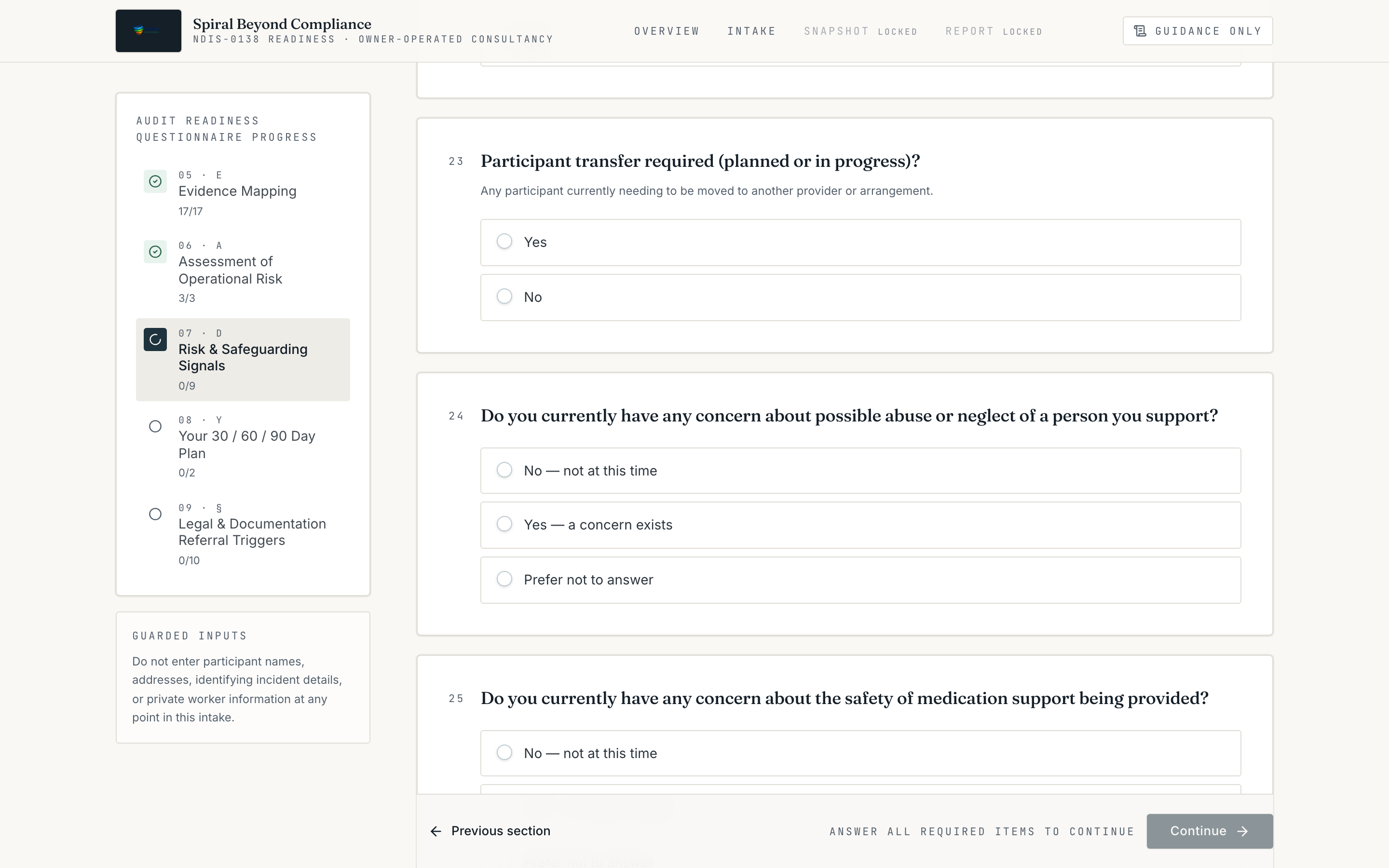
Task: Click the Spiral Beyond Compliance title
Action: tap(282, 24)
